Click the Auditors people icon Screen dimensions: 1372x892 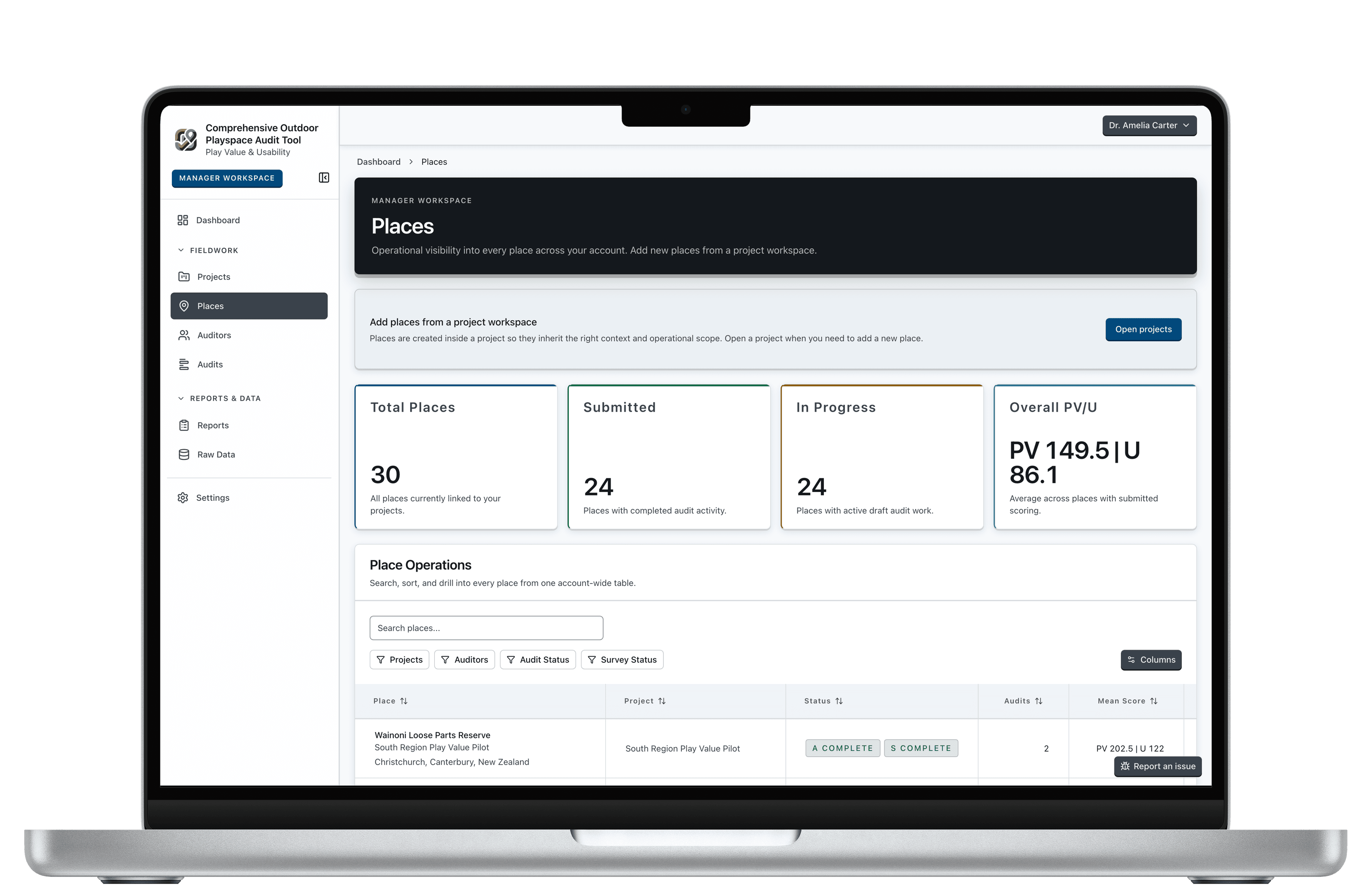[x=184, y=335]
